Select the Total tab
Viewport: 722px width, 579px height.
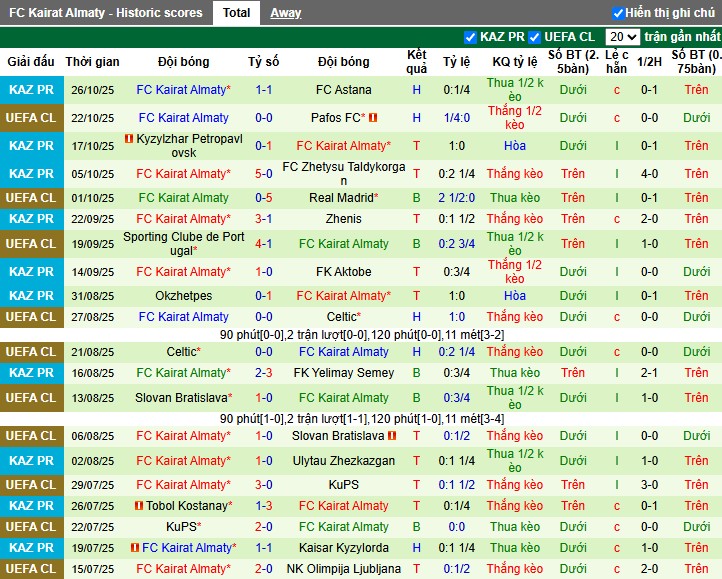tap(236, 13)
